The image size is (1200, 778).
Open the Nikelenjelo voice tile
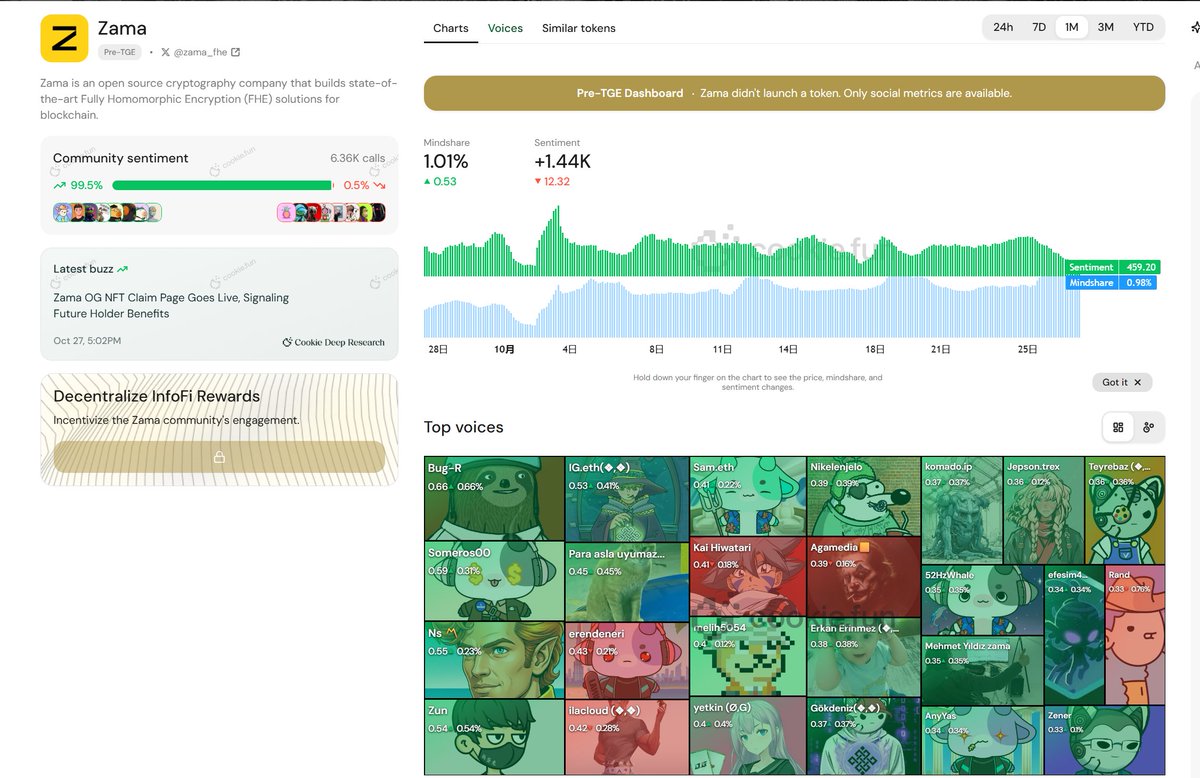coord(864,496)
